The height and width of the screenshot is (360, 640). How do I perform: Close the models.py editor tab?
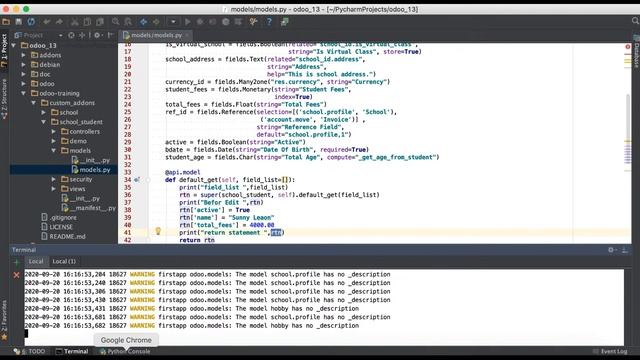click(x=187, y=36)
